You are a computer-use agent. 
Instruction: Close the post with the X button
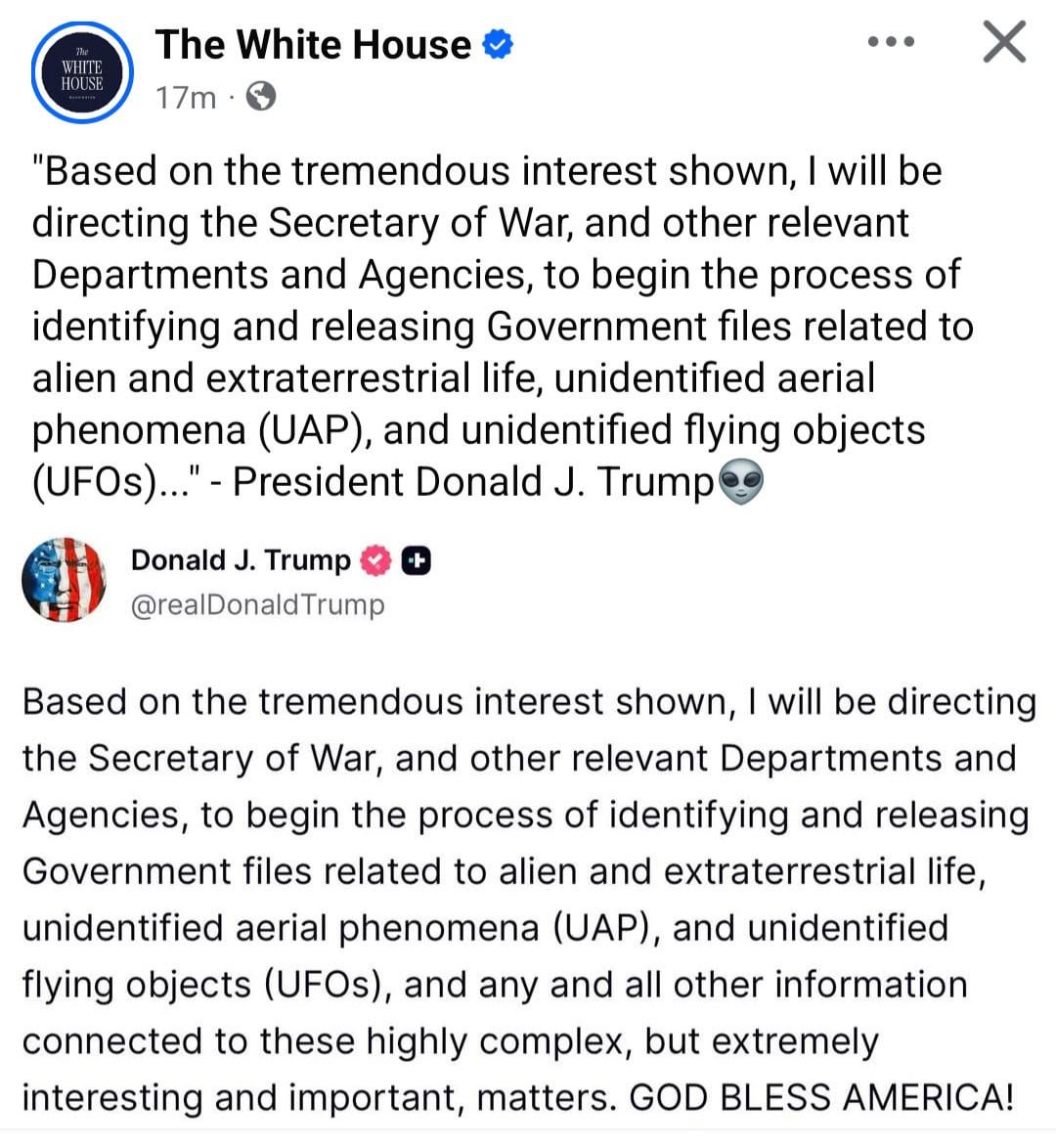(1004, 43)
